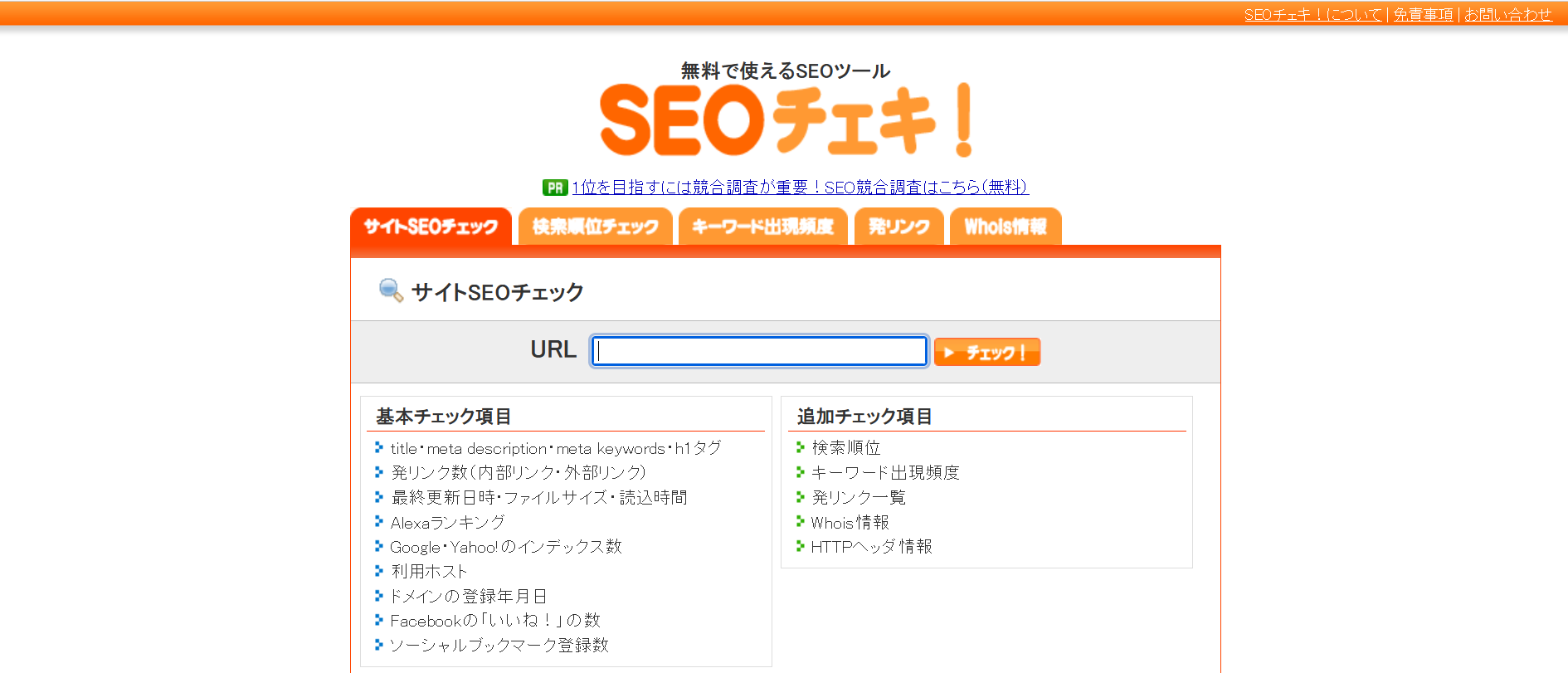Click the HTTPヘッダ情報 item

872,546
